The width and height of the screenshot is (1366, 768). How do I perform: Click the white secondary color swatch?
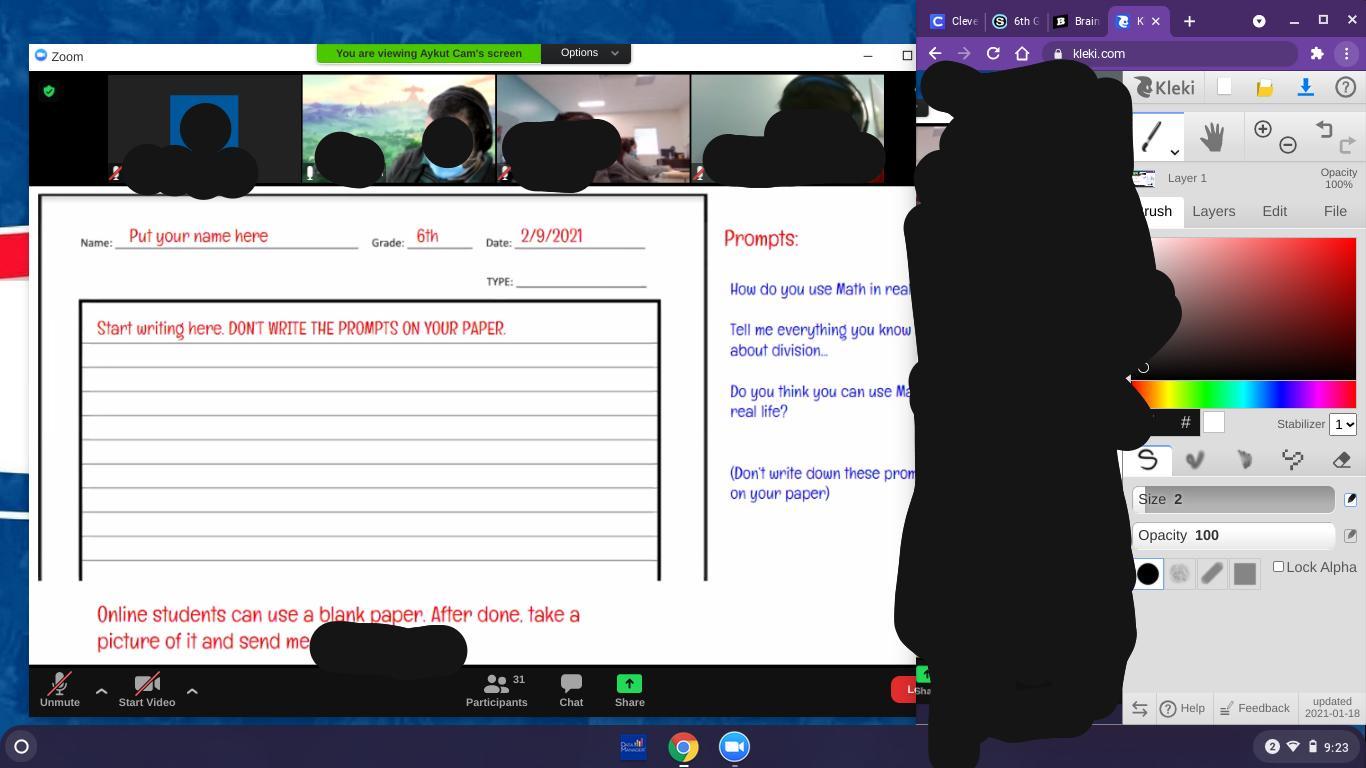tap(1213, 423)
